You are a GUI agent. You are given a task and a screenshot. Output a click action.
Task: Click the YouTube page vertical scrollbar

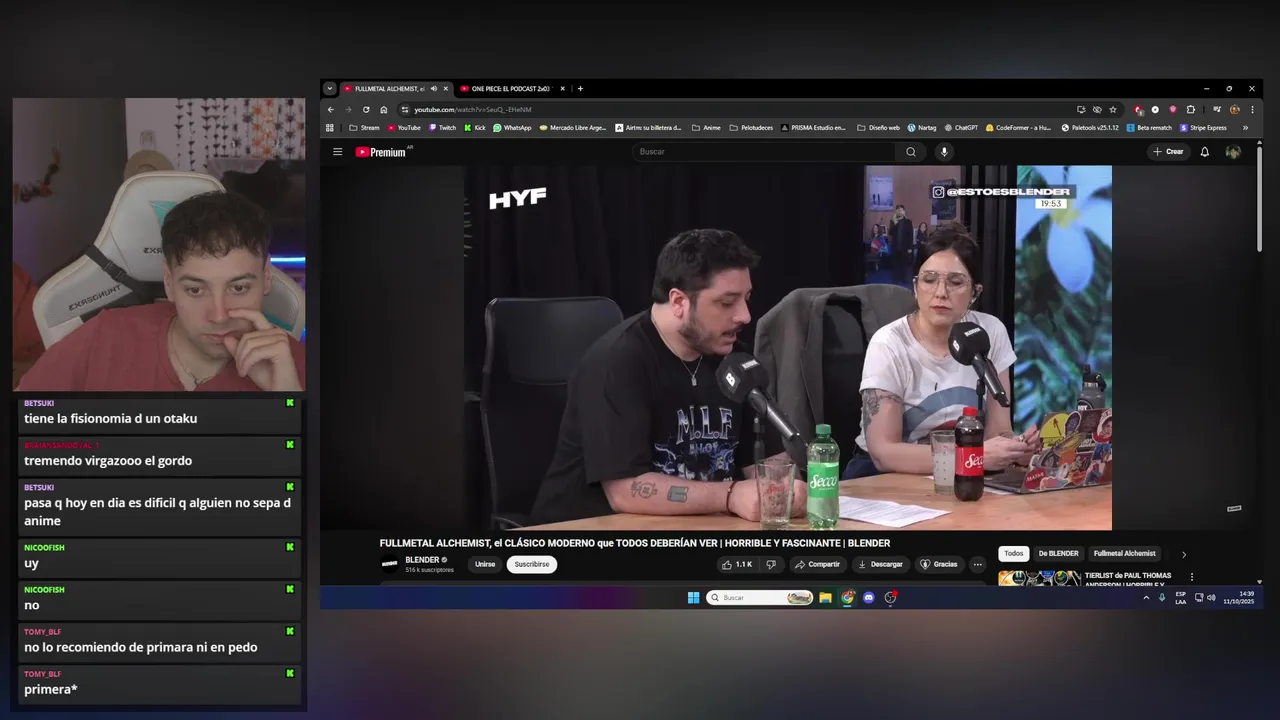pyautogui.click(x=1259, y=200)
